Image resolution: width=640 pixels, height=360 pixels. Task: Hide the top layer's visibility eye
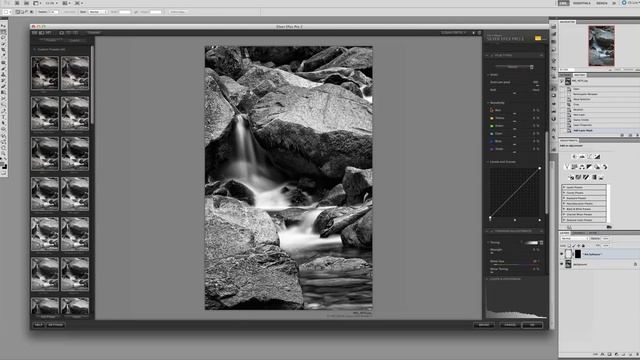[x=562, y=254]
